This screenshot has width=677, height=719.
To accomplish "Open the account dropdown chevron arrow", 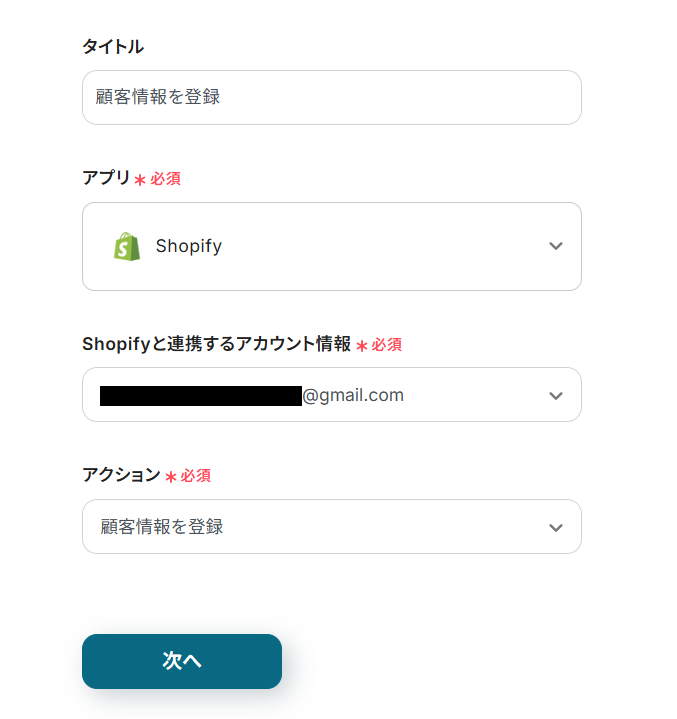I will (x=556, y=395).
